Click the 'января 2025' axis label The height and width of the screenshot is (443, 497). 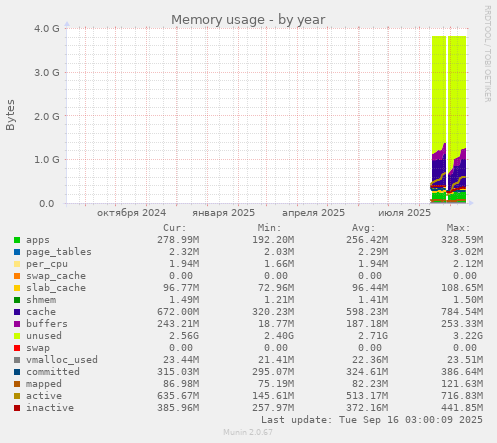point(223,213)
